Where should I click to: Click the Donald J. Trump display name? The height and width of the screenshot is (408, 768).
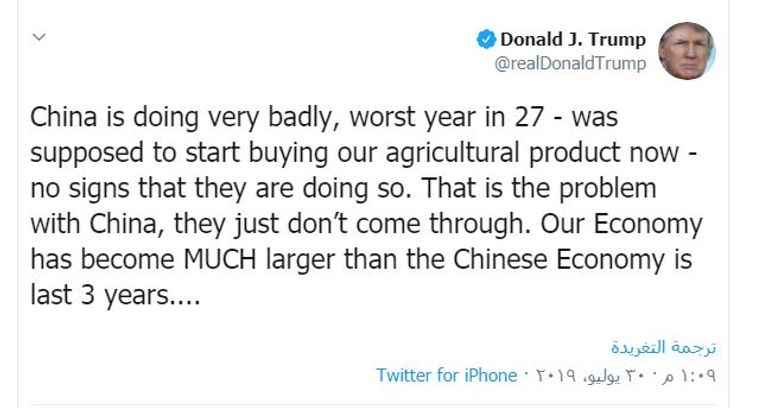coord(572,40)
